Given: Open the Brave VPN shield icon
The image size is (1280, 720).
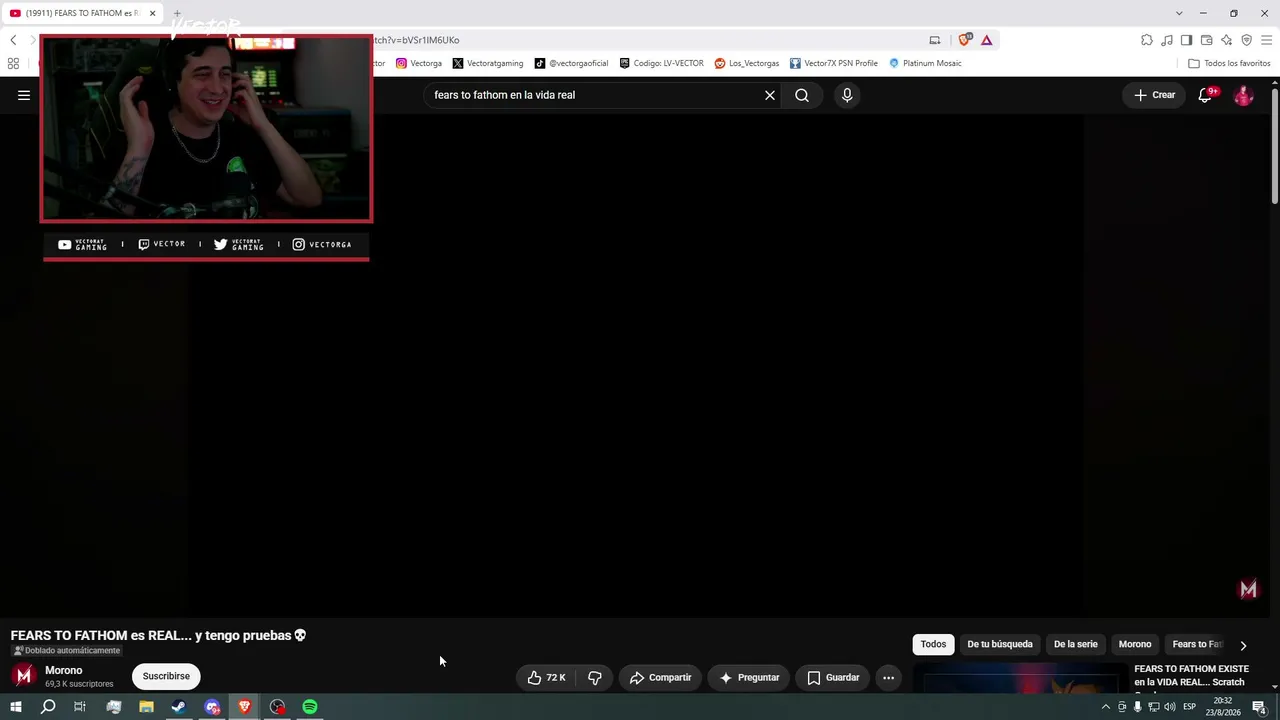Looking at the screenshot, I should 1246,40.
